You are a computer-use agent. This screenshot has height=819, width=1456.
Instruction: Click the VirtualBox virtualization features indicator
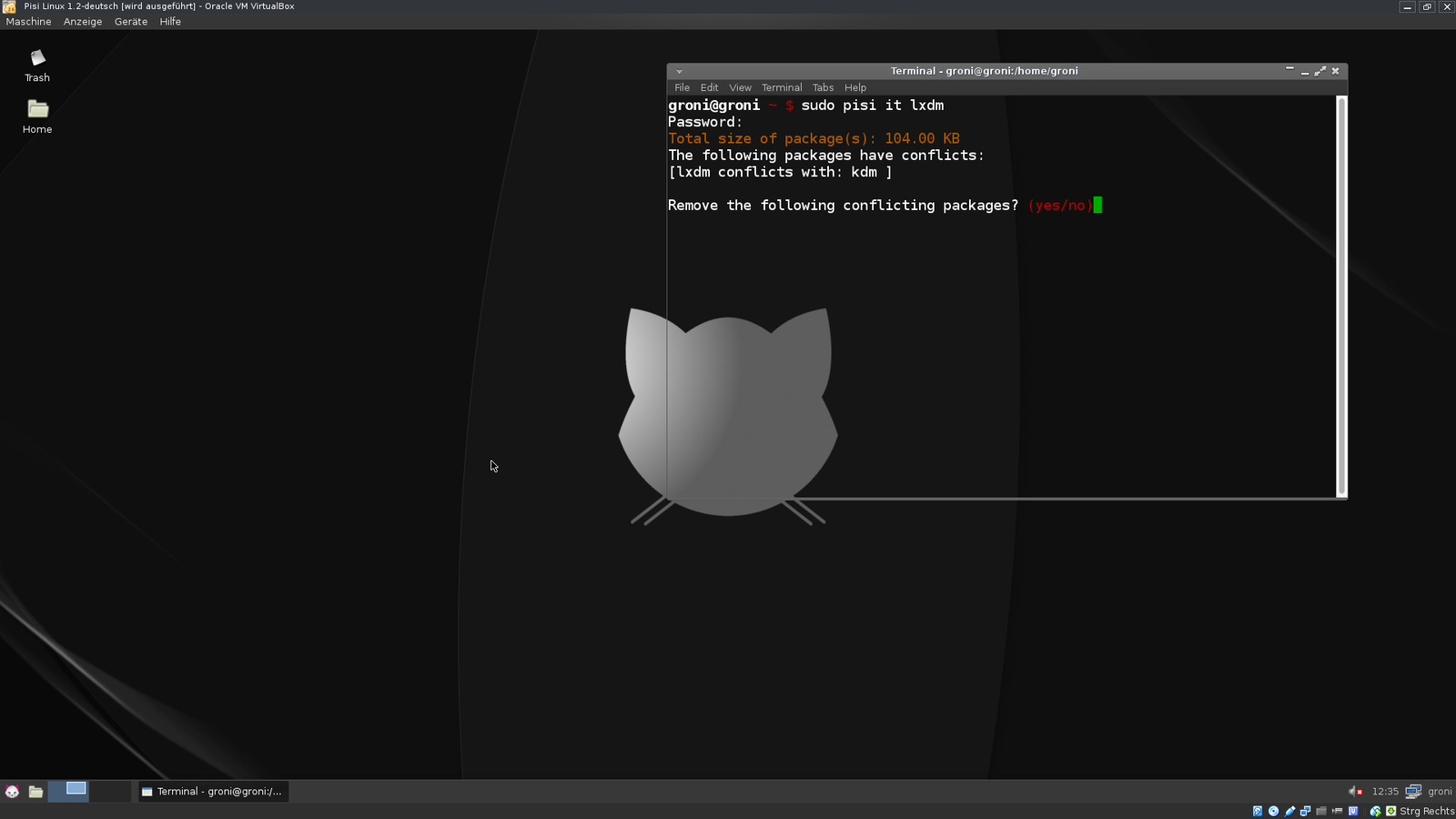tap(1353, 811)
